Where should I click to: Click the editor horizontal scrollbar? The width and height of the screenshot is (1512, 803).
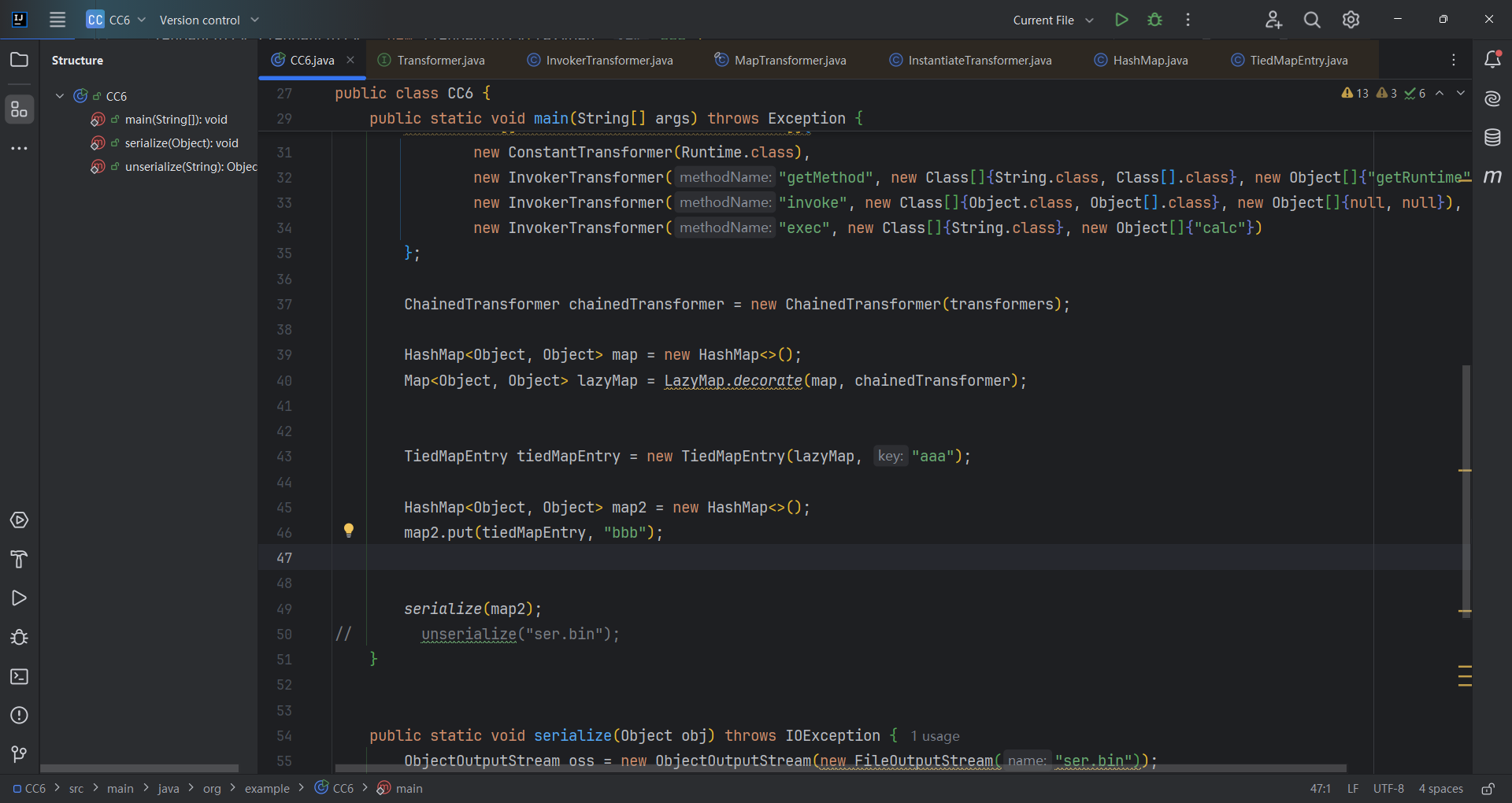pyautogui.click(x=840, y=768)
